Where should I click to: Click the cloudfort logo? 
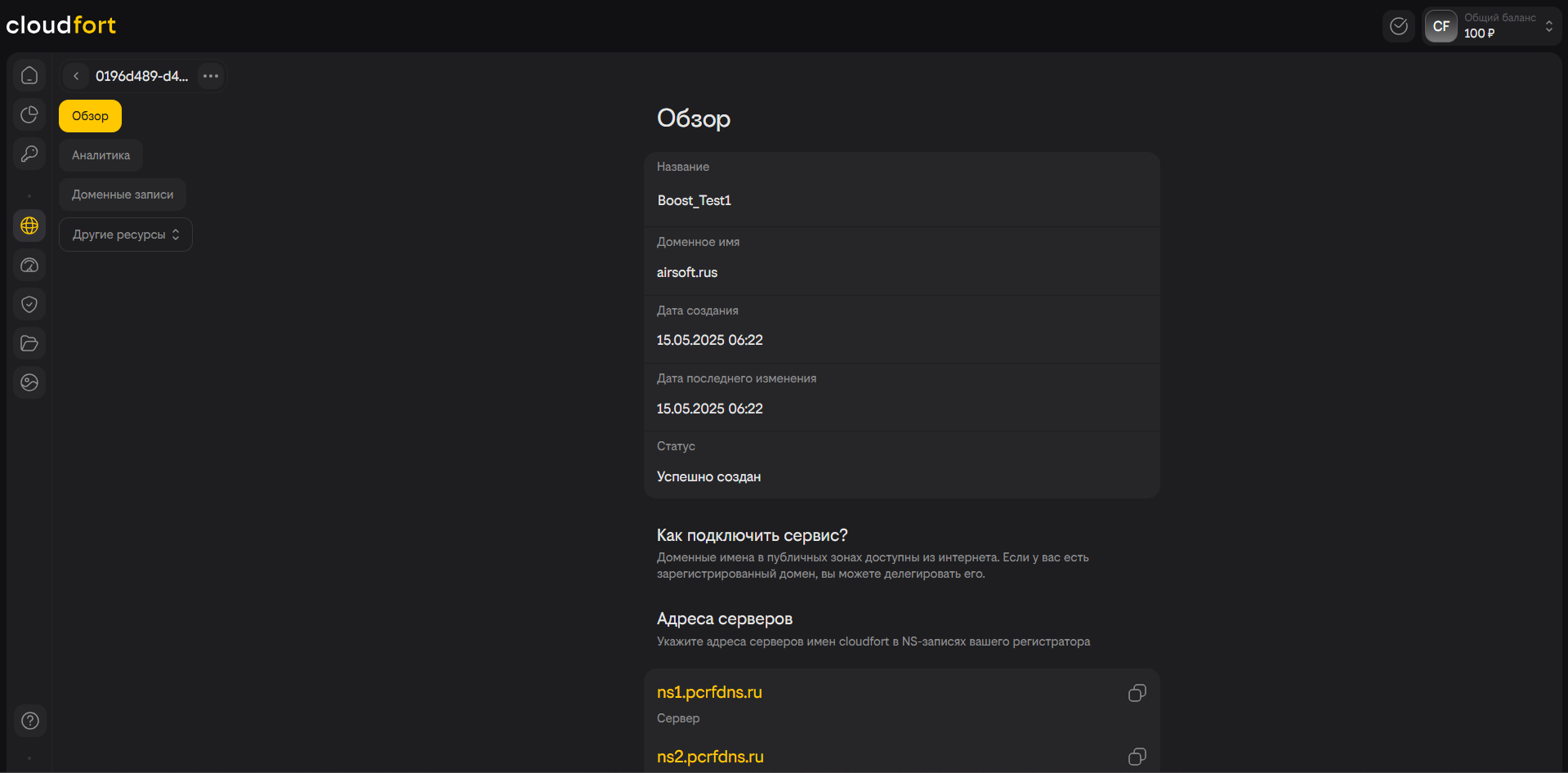pos(61,25)
